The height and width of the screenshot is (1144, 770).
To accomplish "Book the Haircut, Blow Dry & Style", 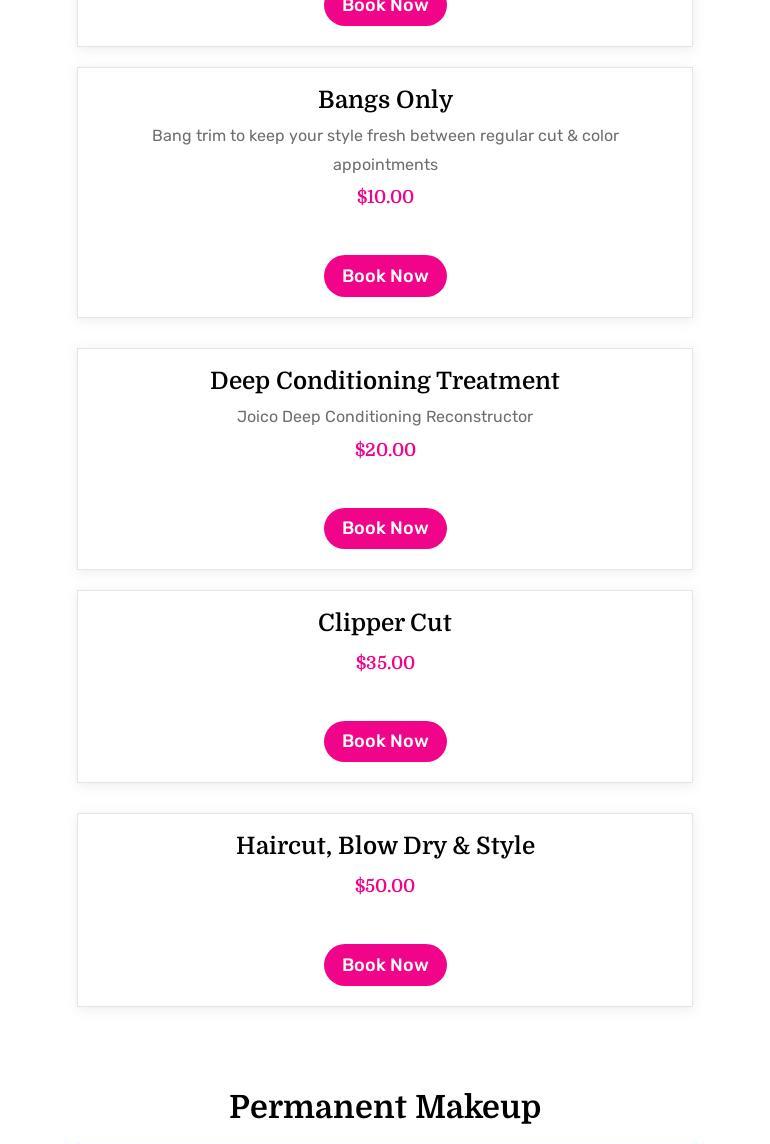I will [x=385, y=965].
